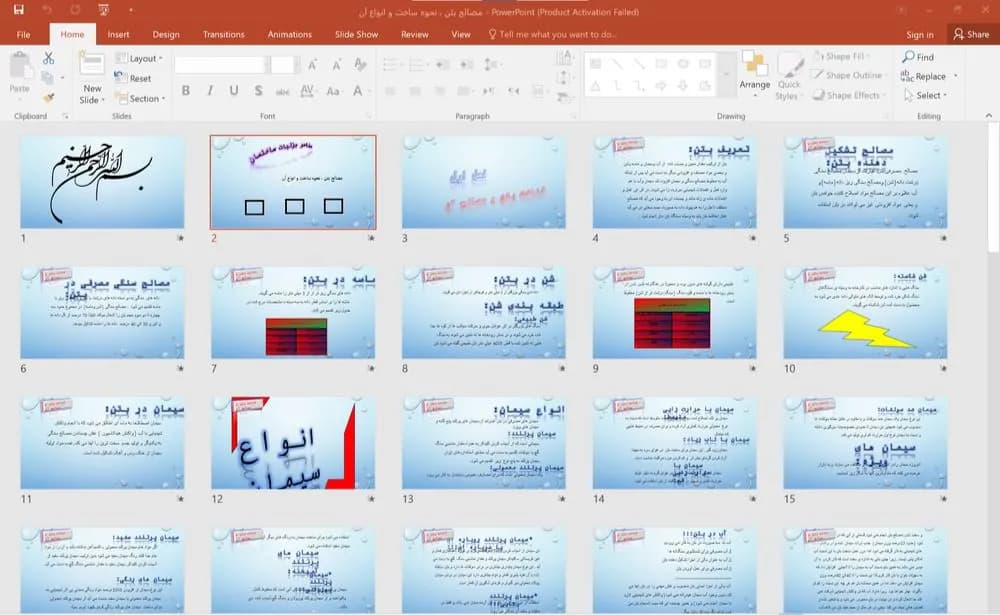Image resolution: width=1000 pixels, height=615 pixels.
Task: Open the Character Spacing AV menu
Action: (x=307, y=91)
